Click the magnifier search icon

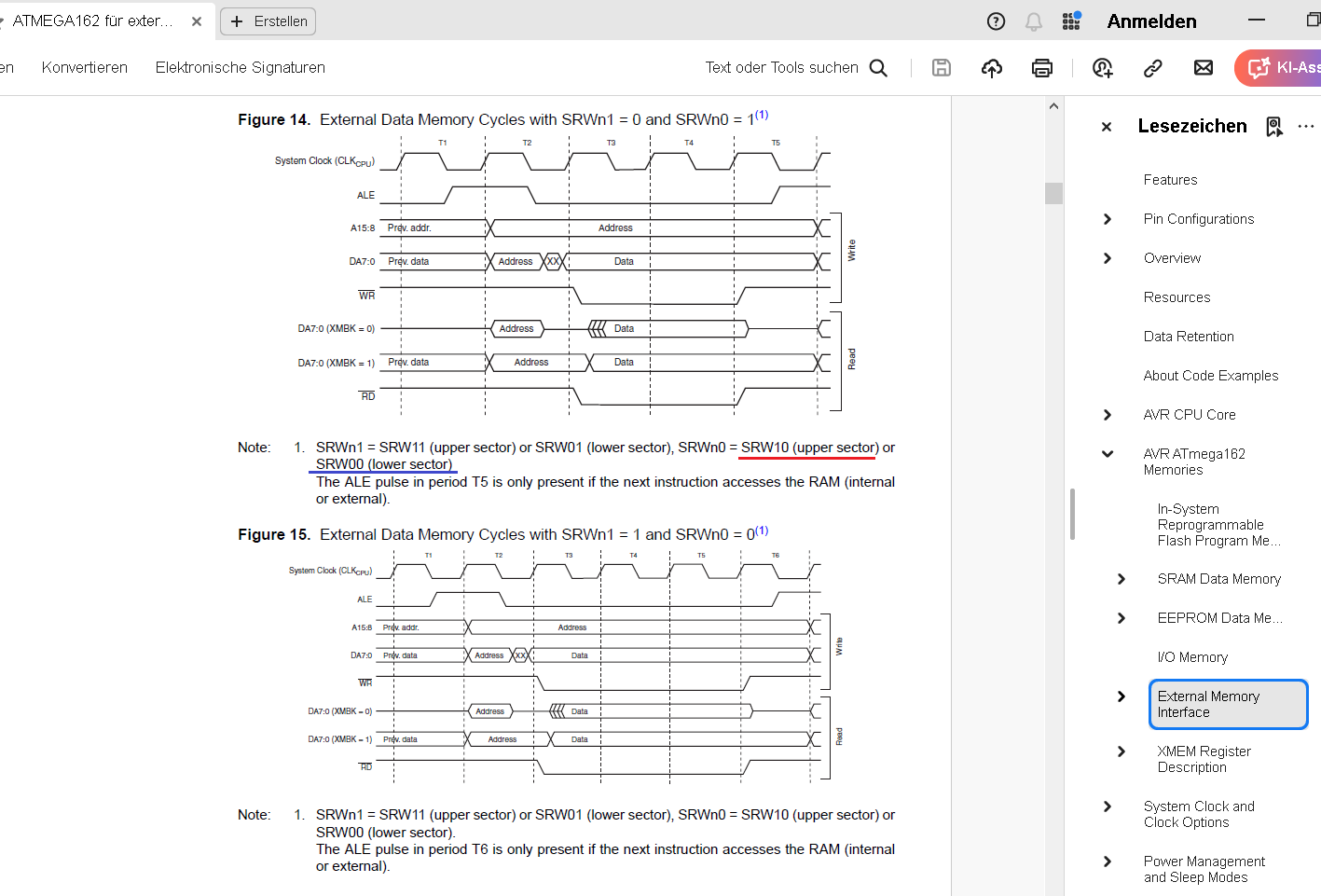878,67
